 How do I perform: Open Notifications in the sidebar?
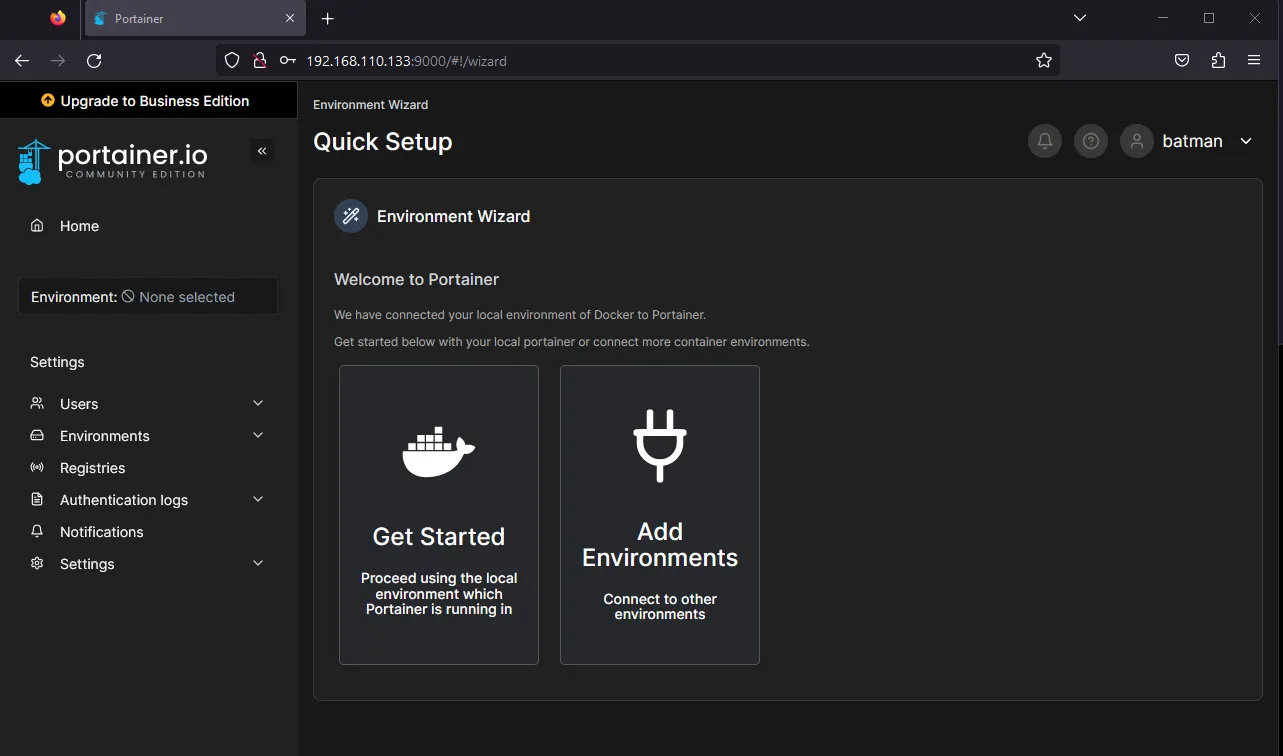click(101, 532)
